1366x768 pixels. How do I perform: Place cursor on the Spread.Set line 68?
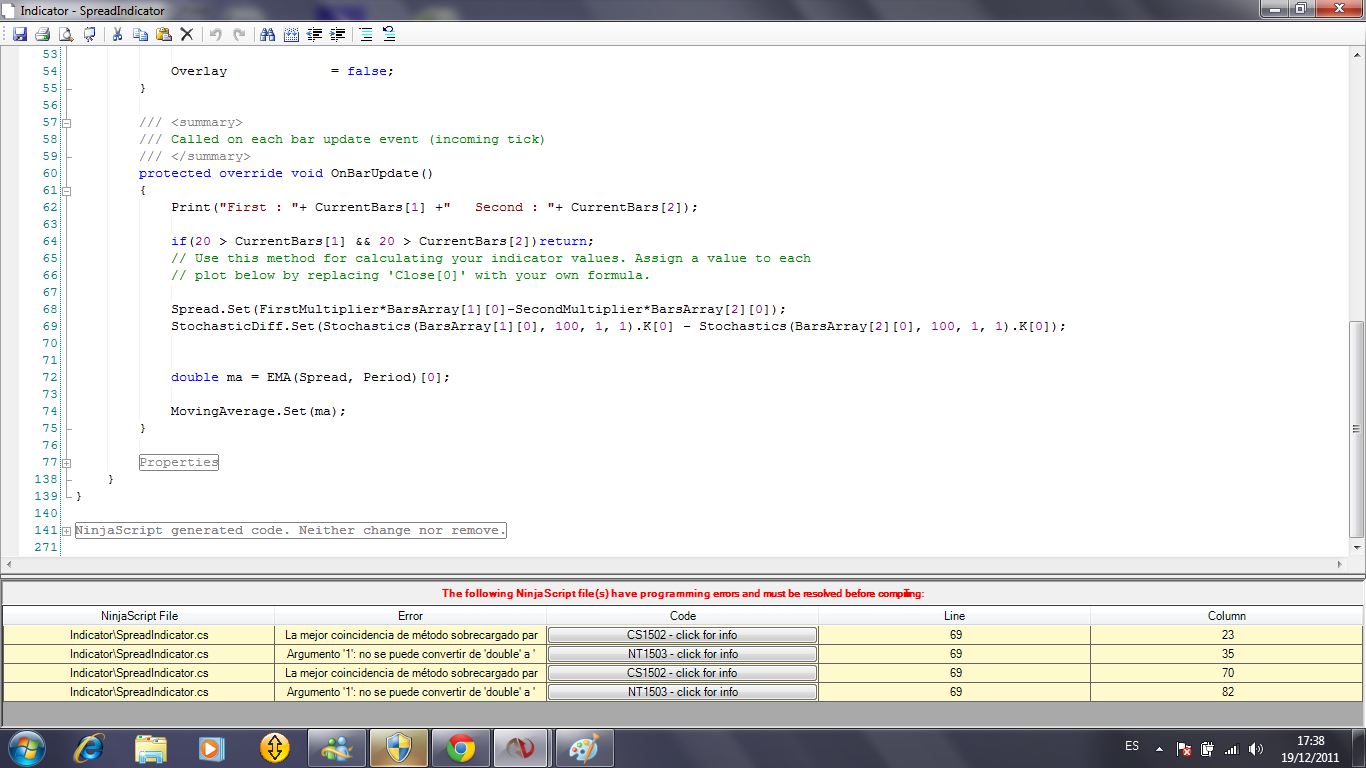click(x=479, y=310)
